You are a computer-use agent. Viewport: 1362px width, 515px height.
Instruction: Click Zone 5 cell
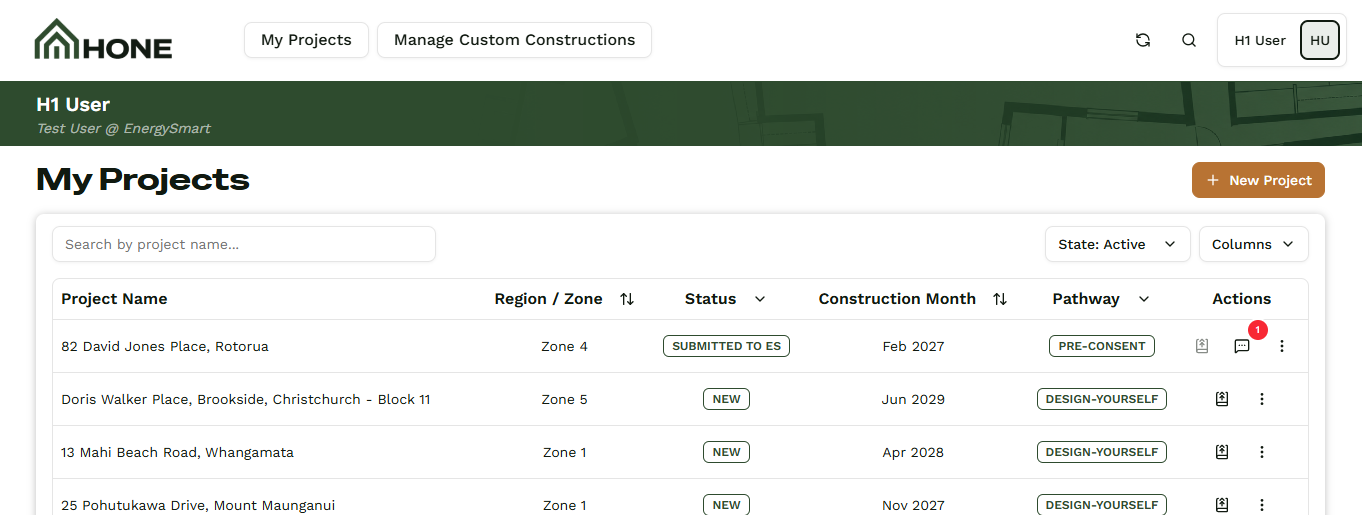(x=565, y=399)
